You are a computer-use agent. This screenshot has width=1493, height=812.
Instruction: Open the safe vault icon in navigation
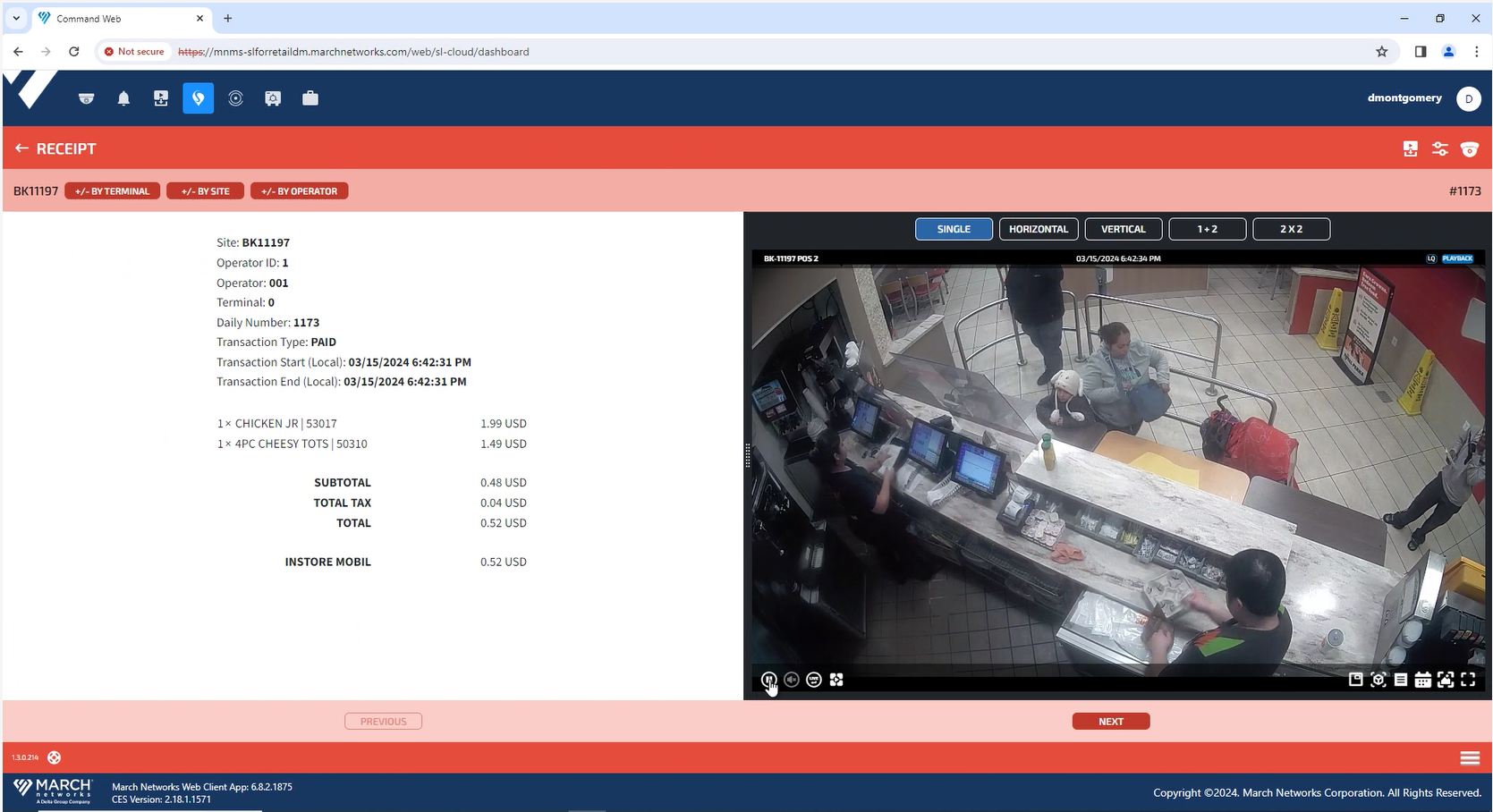[273, 98]
